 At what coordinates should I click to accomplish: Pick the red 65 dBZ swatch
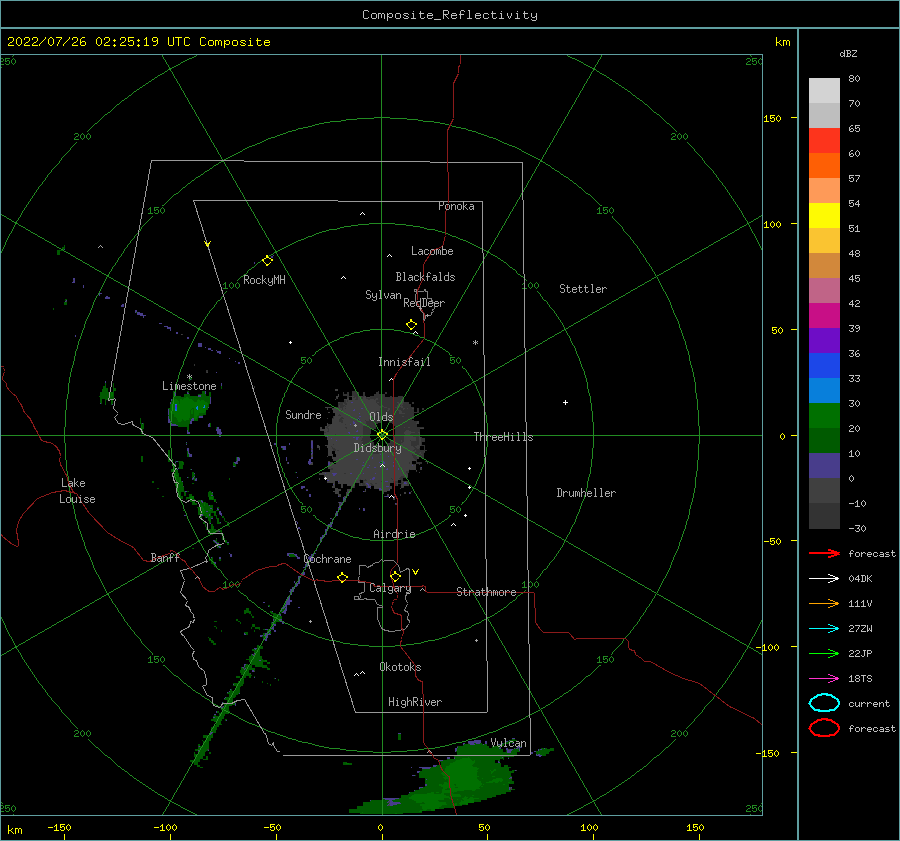(x=824, y=140)
